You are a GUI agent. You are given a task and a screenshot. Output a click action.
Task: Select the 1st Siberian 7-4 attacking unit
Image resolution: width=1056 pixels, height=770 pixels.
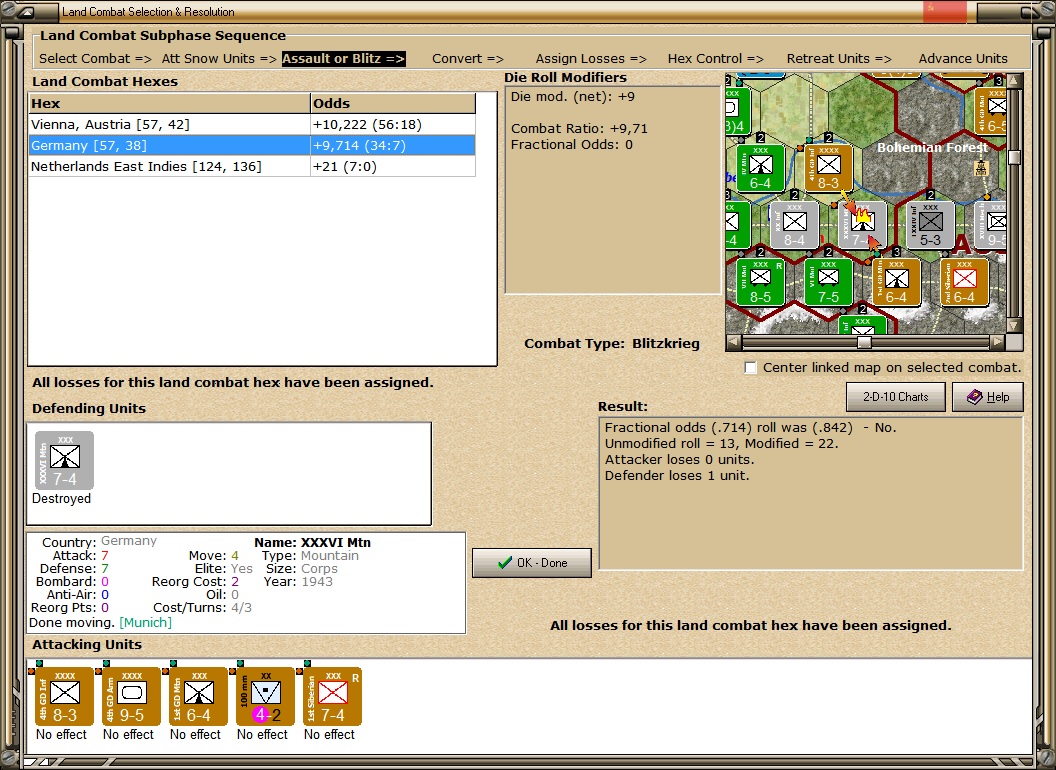333,697
